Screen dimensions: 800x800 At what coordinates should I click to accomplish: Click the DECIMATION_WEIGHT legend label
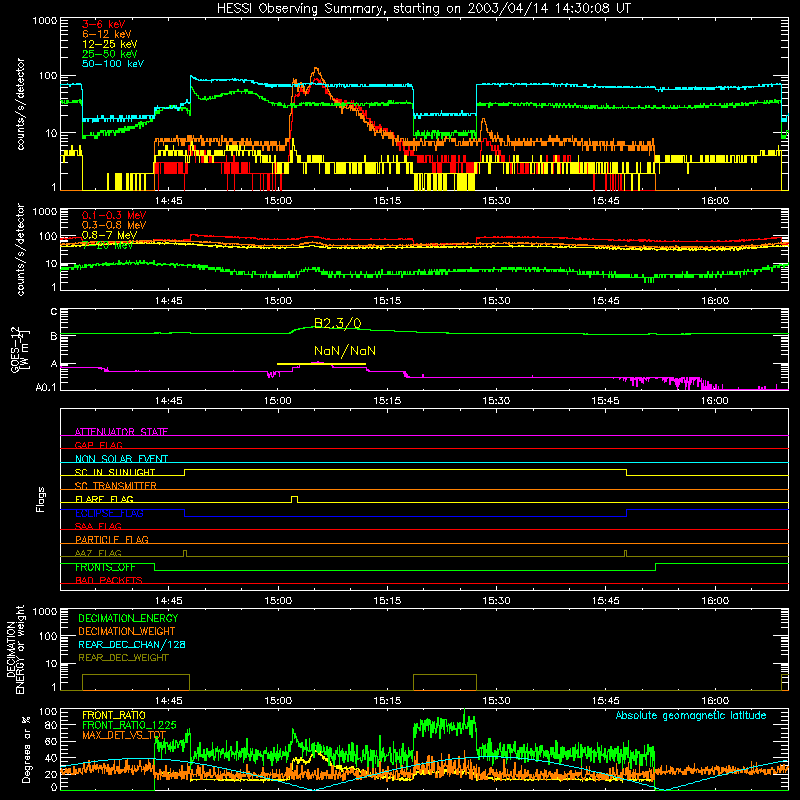[x=127, y=631]
